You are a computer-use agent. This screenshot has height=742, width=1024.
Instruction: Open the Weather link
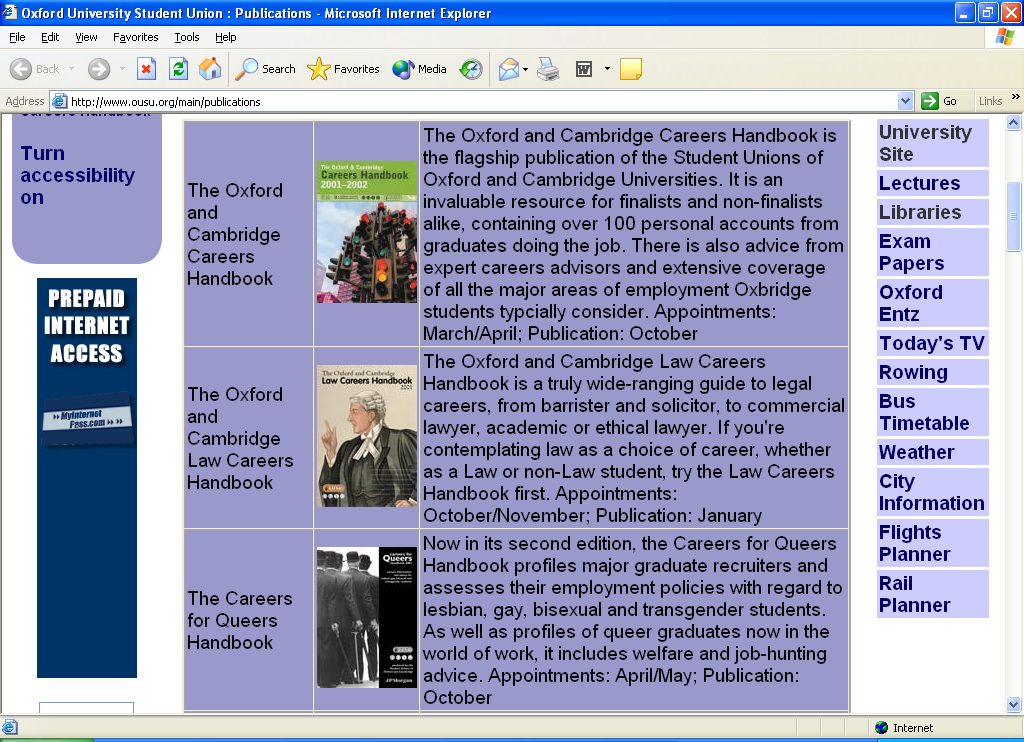(x=932, y=452)
